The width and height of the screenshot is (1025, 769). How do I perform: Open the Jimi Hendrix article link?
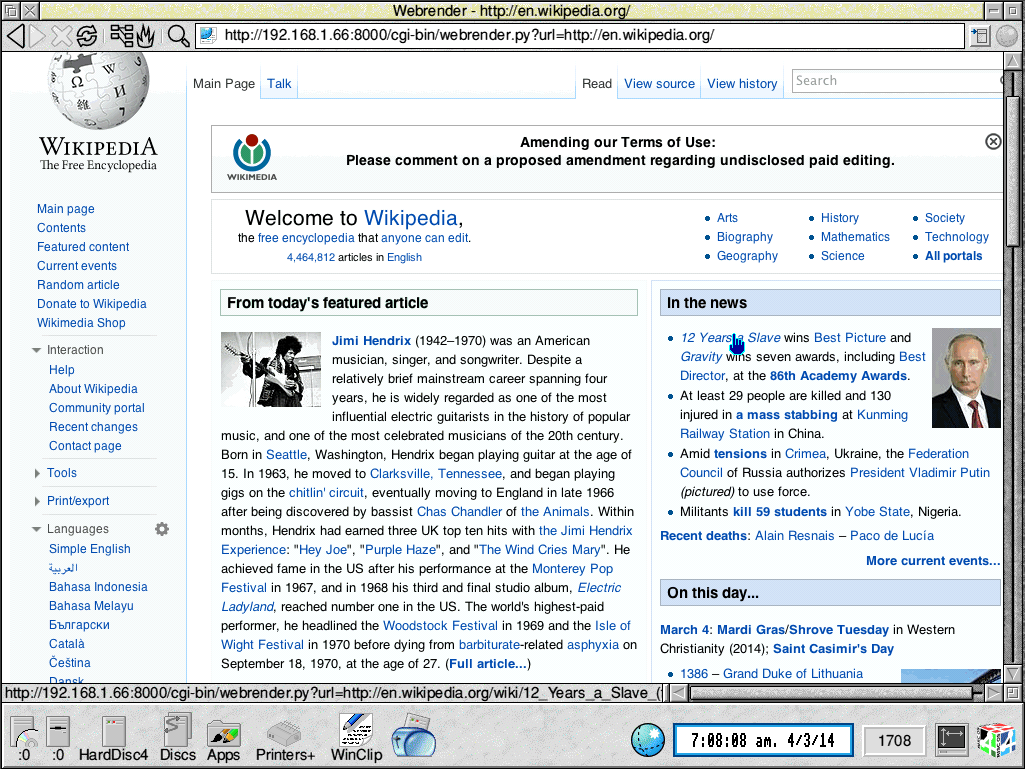coord(371,341)
